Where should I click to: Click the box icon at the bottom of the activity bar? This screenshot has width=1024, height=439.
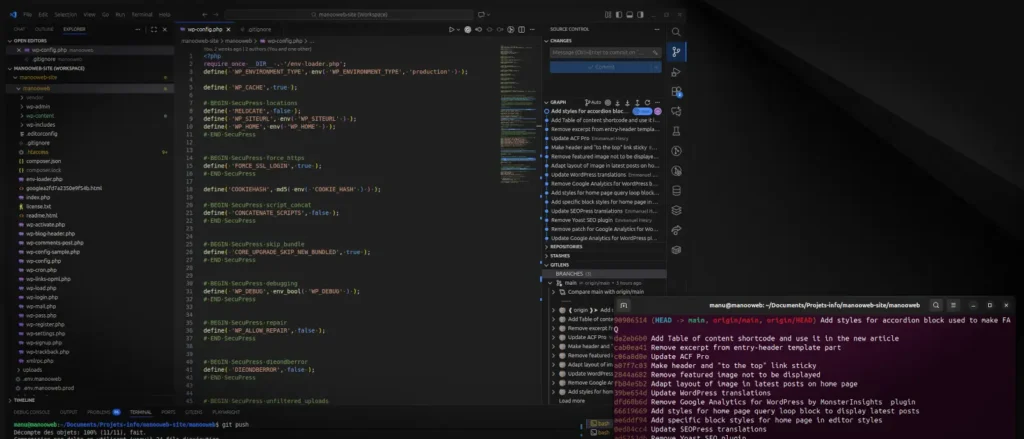[x=676, y=250]
